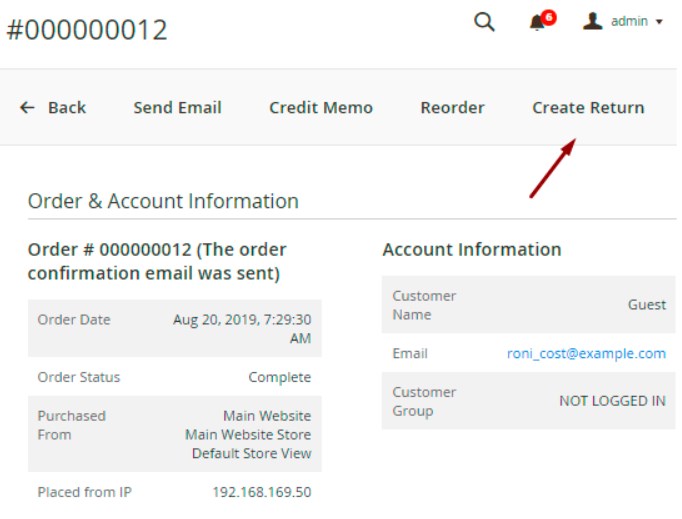Click the Guest customer name value
Screen dimensions: 682x519
[x=646, y=305]
